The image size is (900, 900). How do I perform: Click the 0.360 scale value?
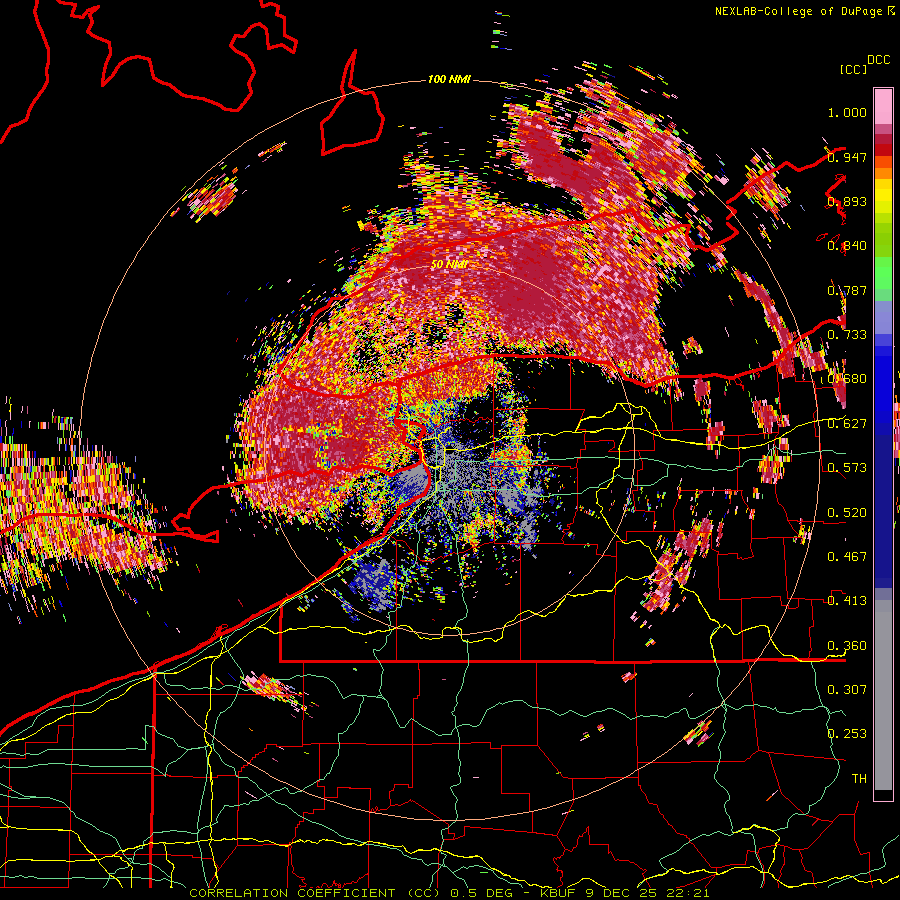pos(847,646)
